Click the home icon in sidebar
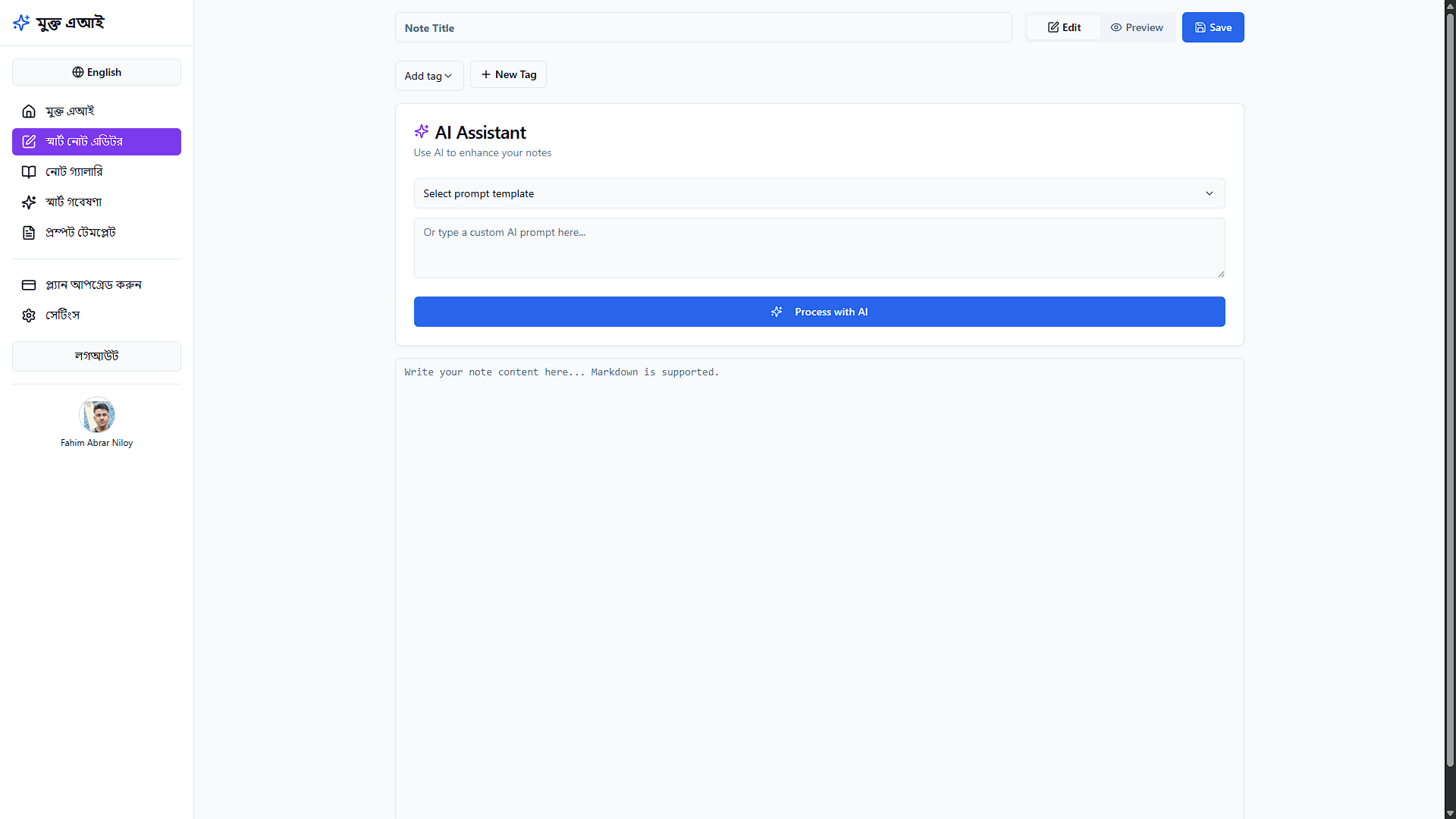Image resolution: width=1456 pixels, height=819 pixels. [29, 111]
